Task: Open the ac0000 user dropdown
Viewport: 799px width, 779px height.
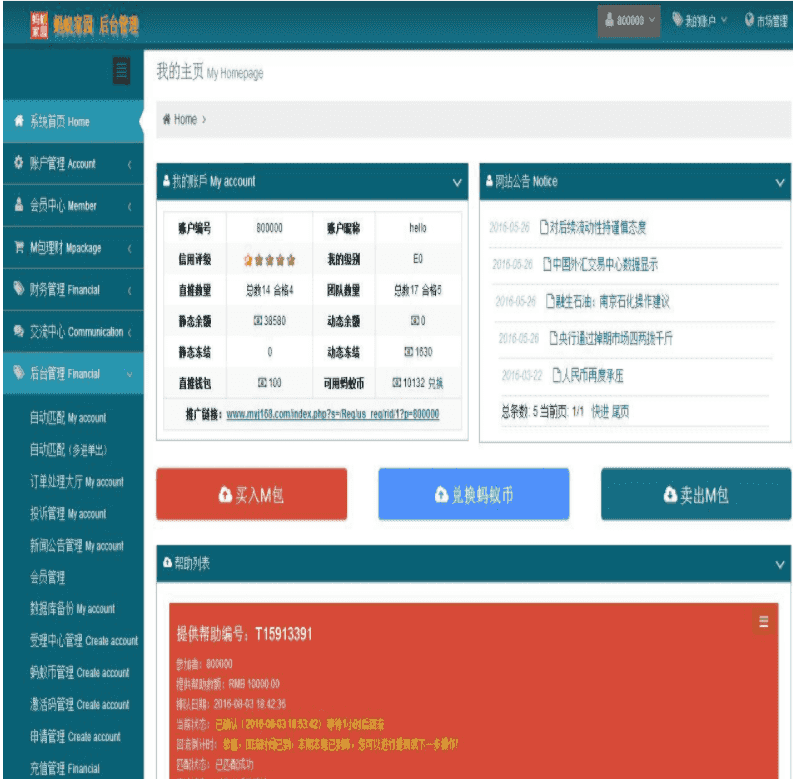Action: (629, 21)
